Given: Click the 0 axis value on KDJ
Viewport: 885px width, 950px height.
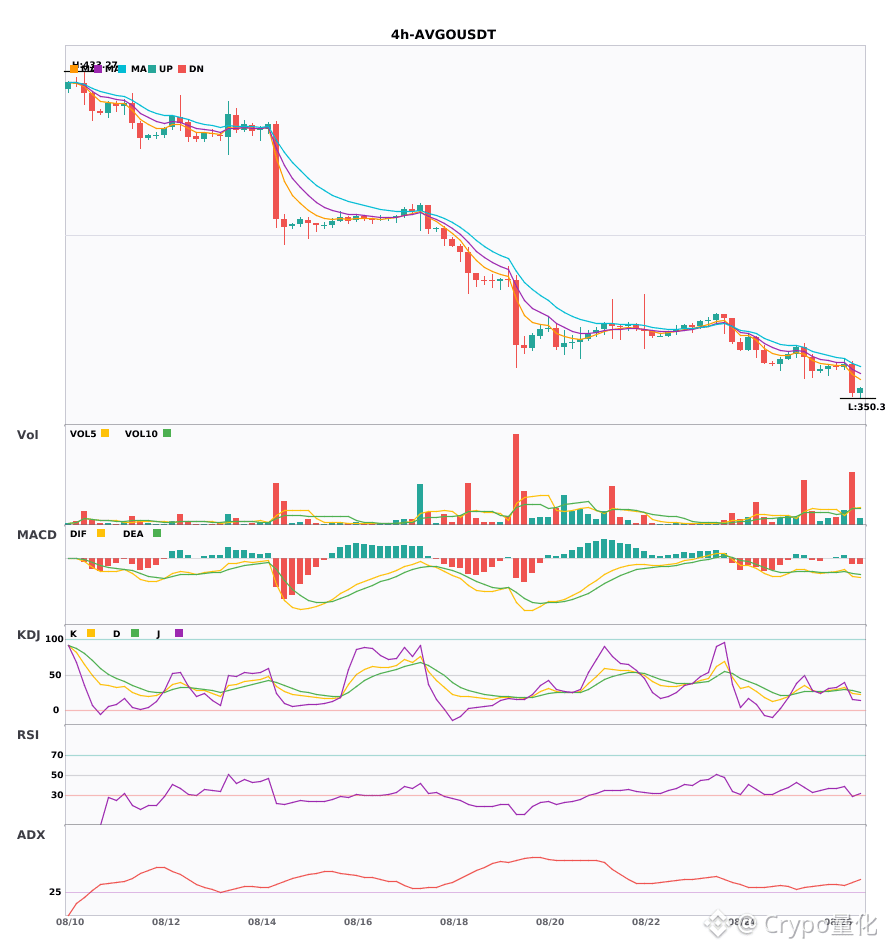Looking at the screenshot, I should point(56,710).
